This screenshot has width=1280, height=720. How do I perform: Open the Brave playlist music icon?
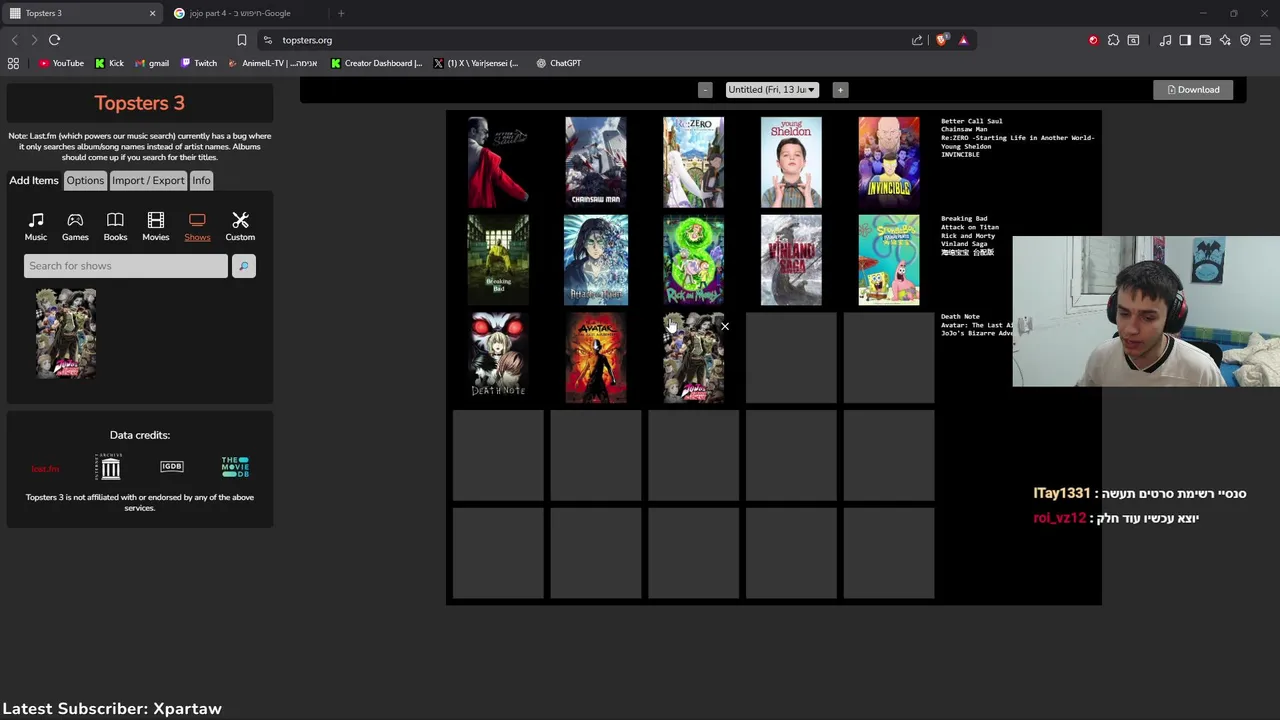click(1165, 40)
